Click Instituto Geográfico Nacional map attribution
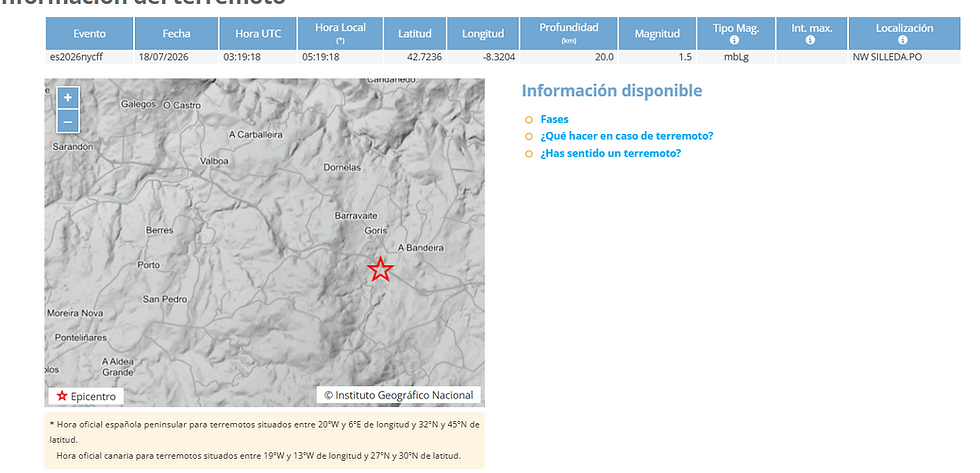Screen dimensions: 980x473 pyautogui.click(x=399, y=395)
